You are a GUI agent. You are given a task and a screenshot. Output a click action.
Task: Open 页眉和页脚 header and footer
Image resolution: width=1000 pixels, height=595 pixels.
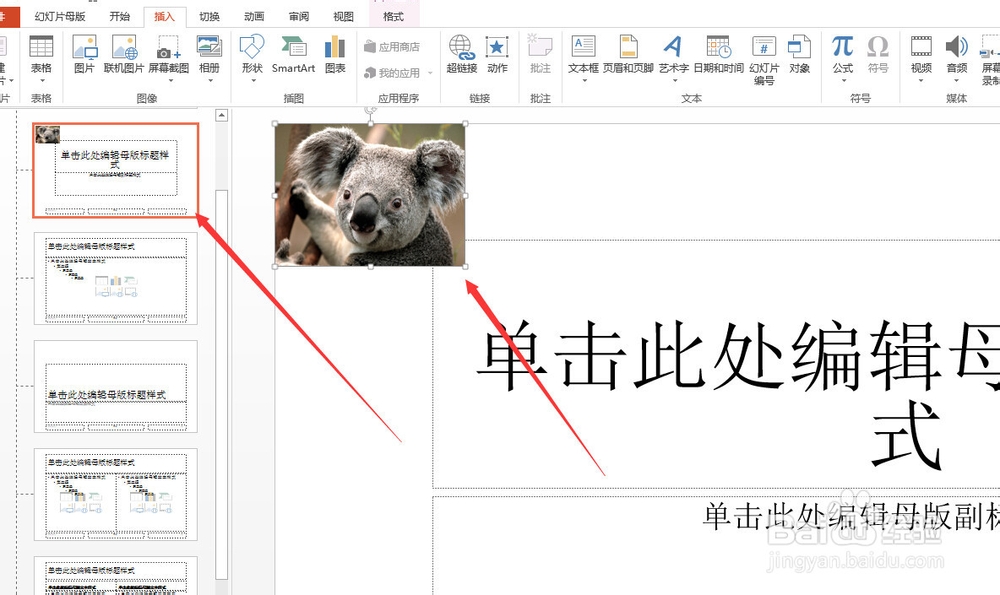click(628, 54)
